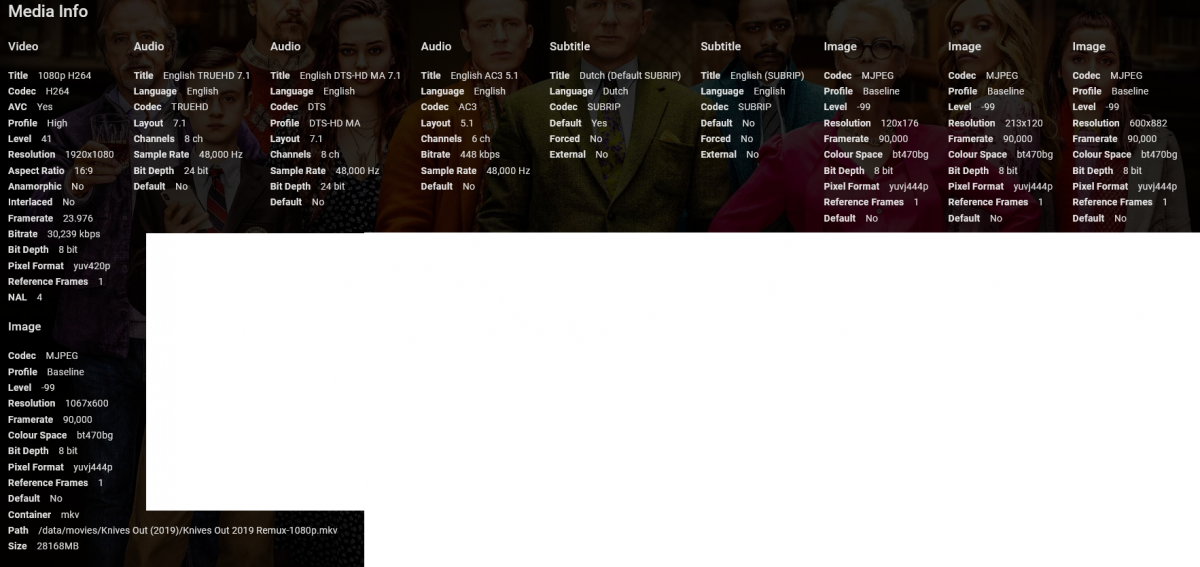Click the default value "Yes" in Dutch subtitle

pos(599,123)
